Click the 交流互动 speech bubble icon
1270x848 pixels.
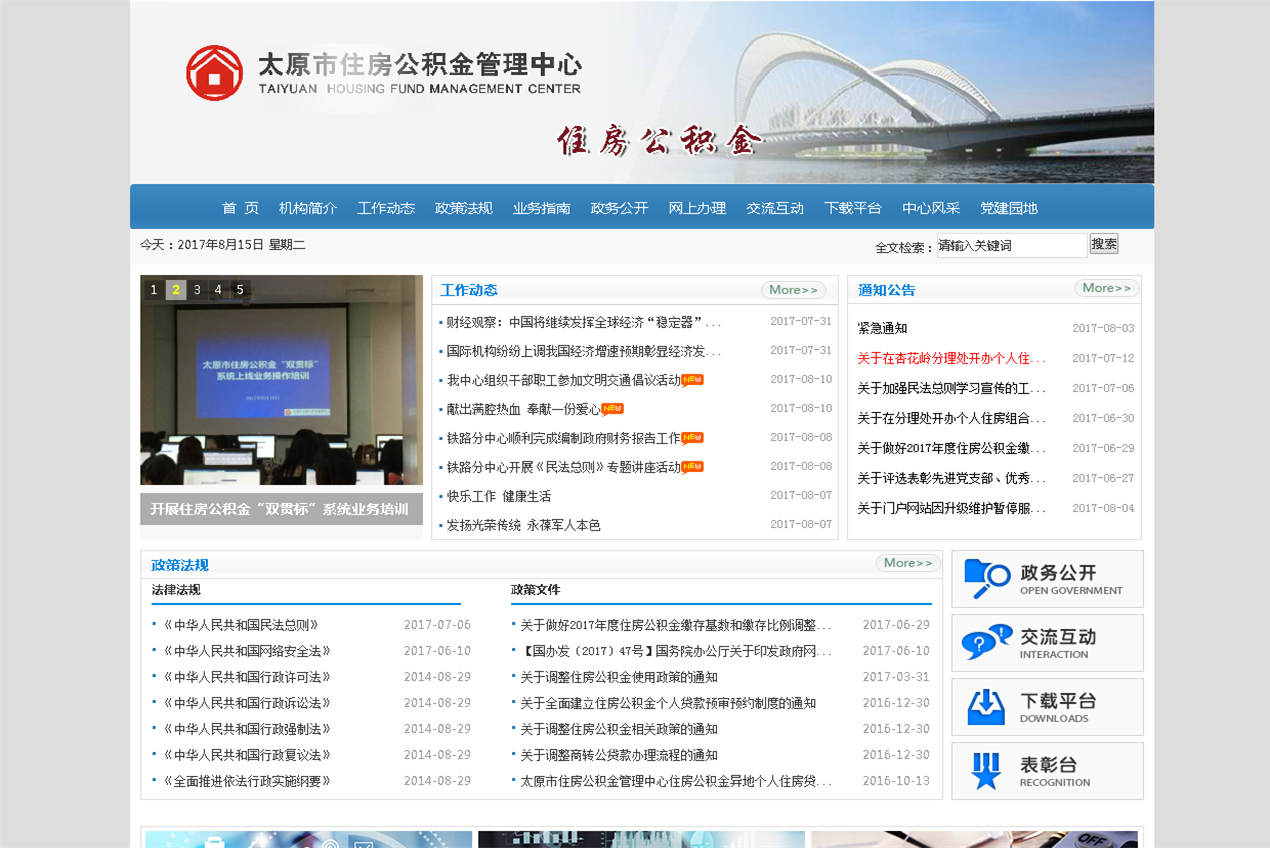(x=986, y=642)
